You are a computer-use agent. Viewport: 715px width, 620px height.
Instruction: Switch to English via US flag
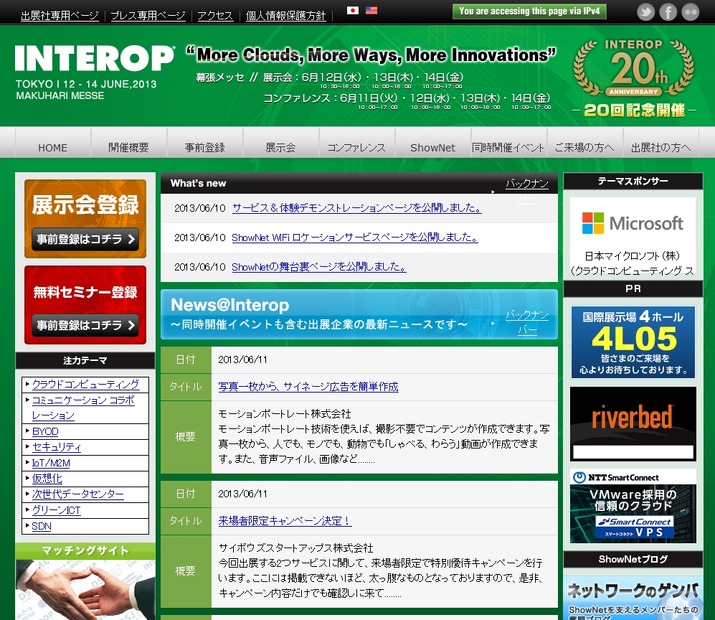(372, 10)
